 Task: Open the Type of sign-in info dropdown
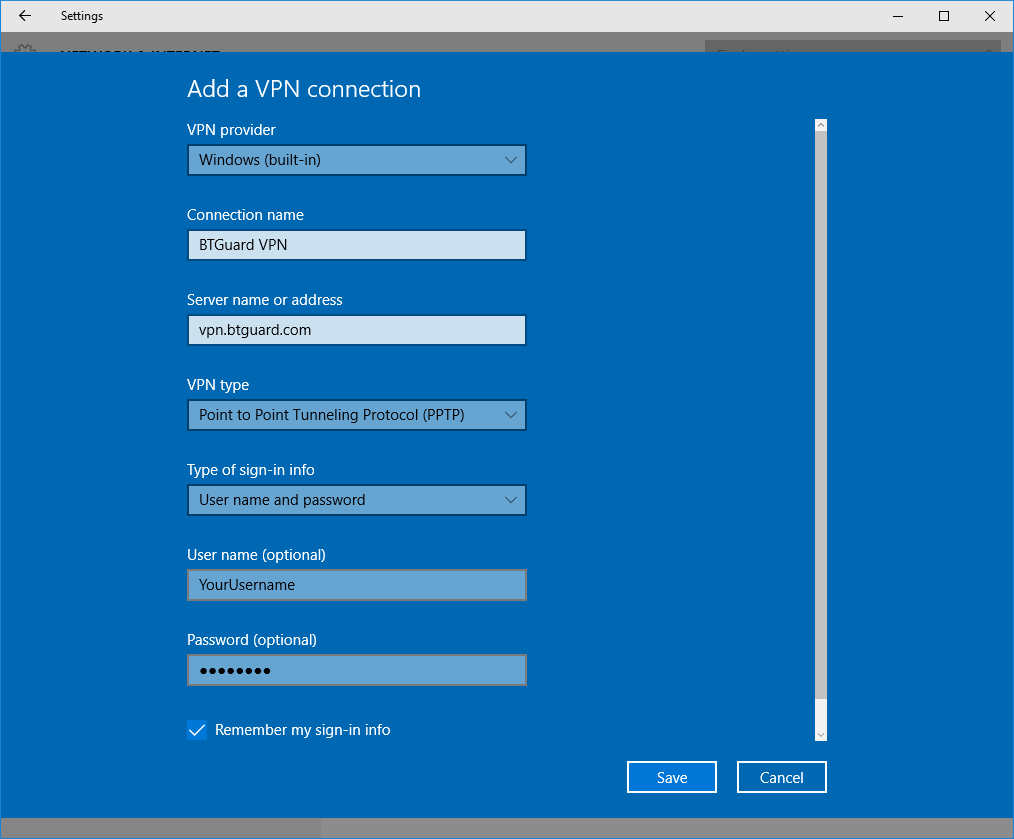click(356, 500)
